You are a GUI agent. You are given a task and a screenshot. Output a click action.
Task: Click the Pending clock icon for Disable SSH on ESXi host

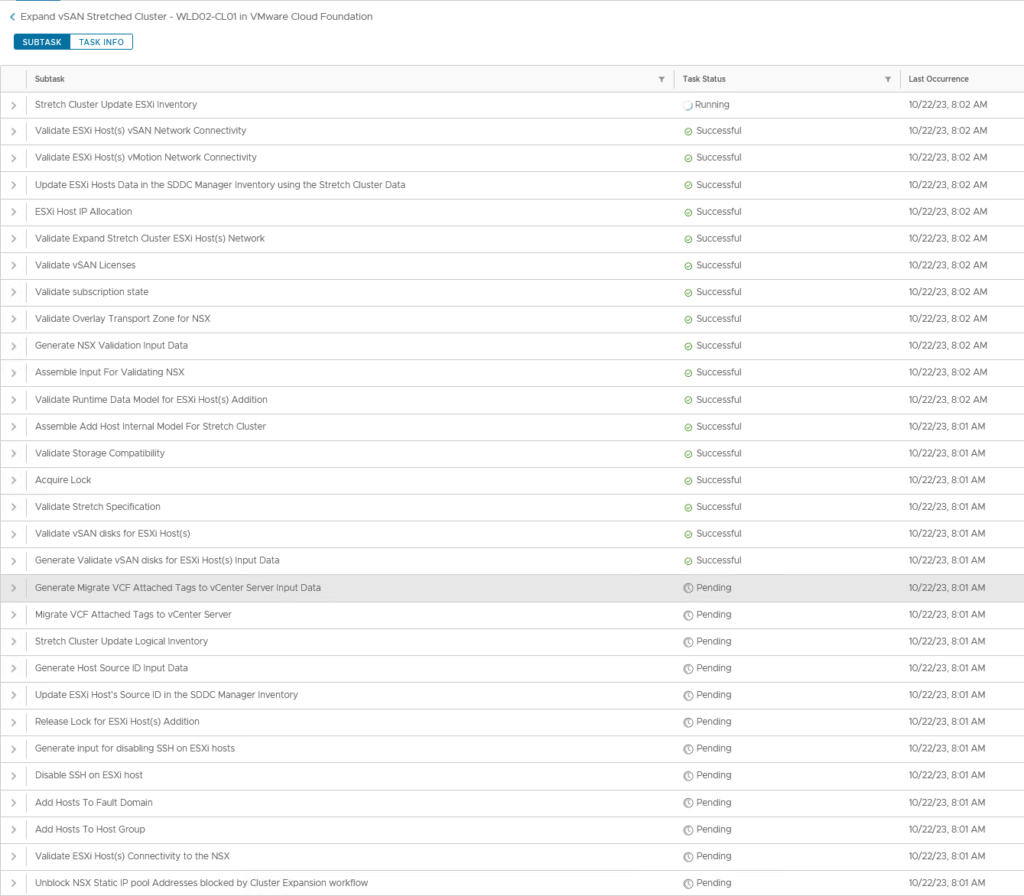(x=688, y=776)
